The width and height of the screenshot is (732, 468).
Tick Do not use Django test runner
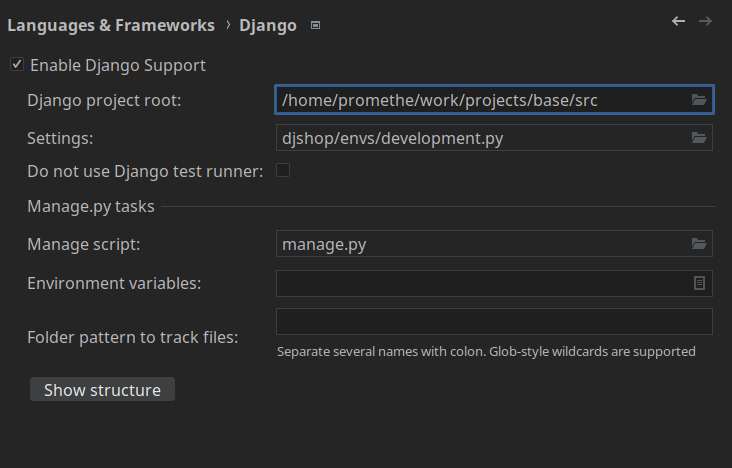[283, 170]
